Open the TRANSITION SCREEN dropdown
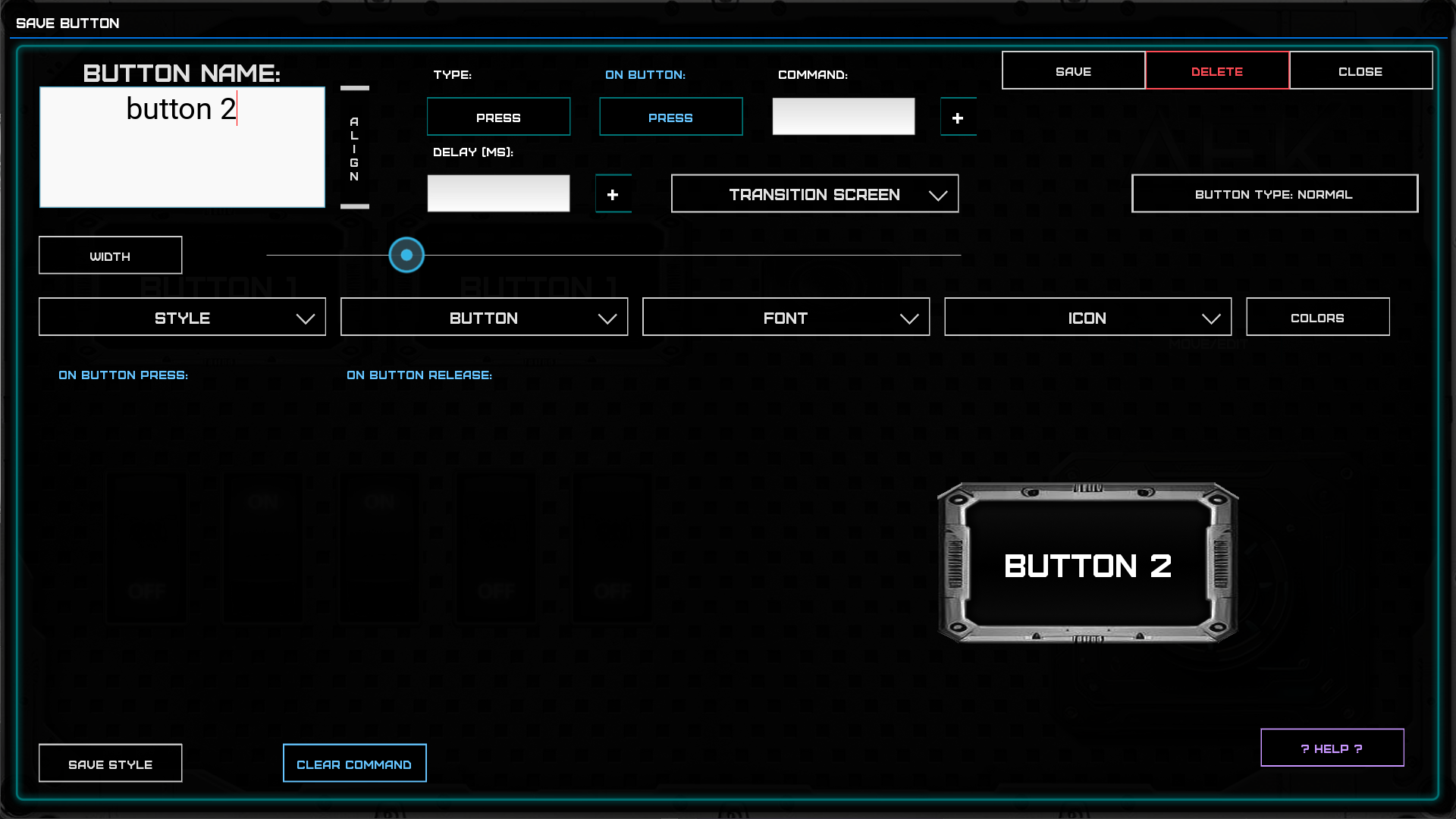The height and width of the screenshot is (819, 1456). (814, 193)
